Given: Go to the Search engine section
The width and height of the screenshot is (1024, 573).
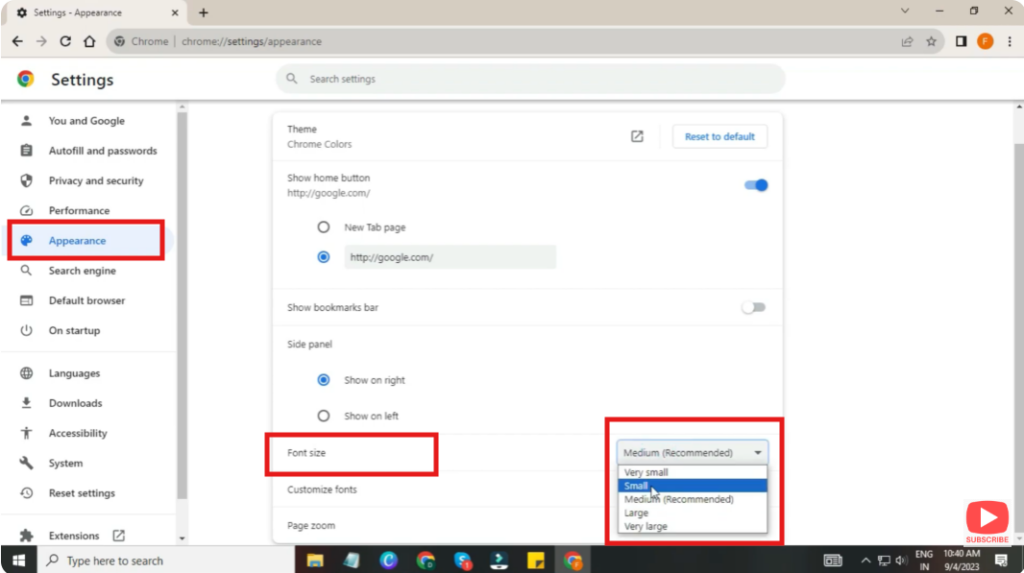Looking at the screenshot, I should click(x=82, y=271).
